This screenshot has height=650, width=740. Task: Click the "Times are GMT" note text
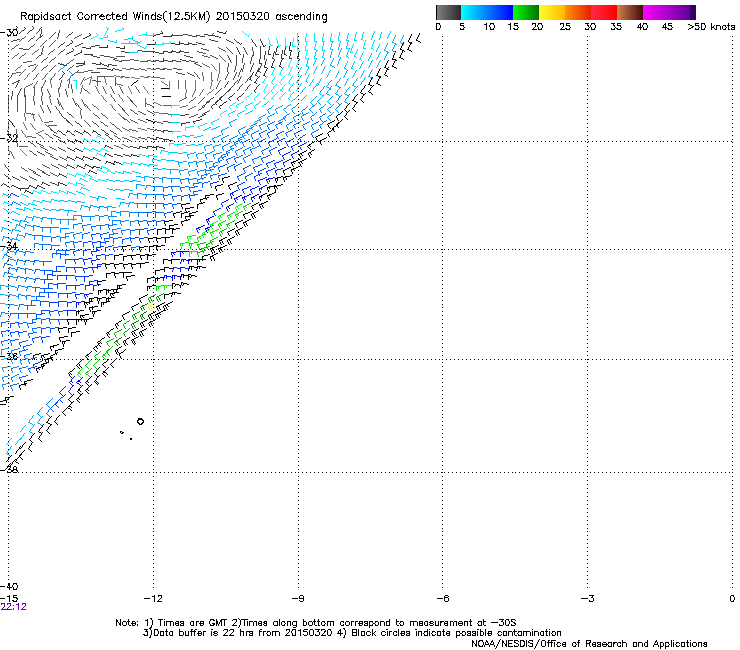click(x=194, y=623)
